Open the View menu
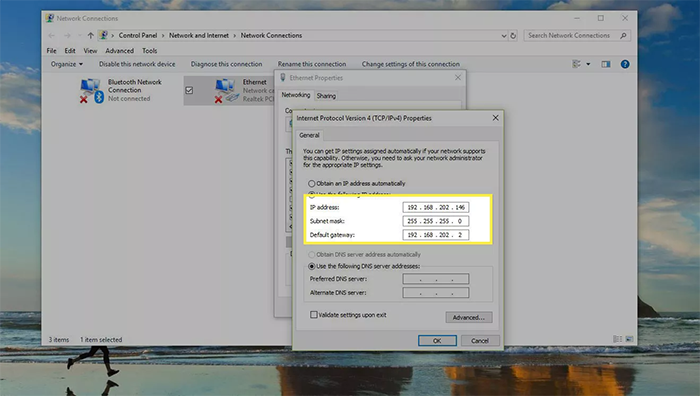700x396 pixels. (90, 51)
